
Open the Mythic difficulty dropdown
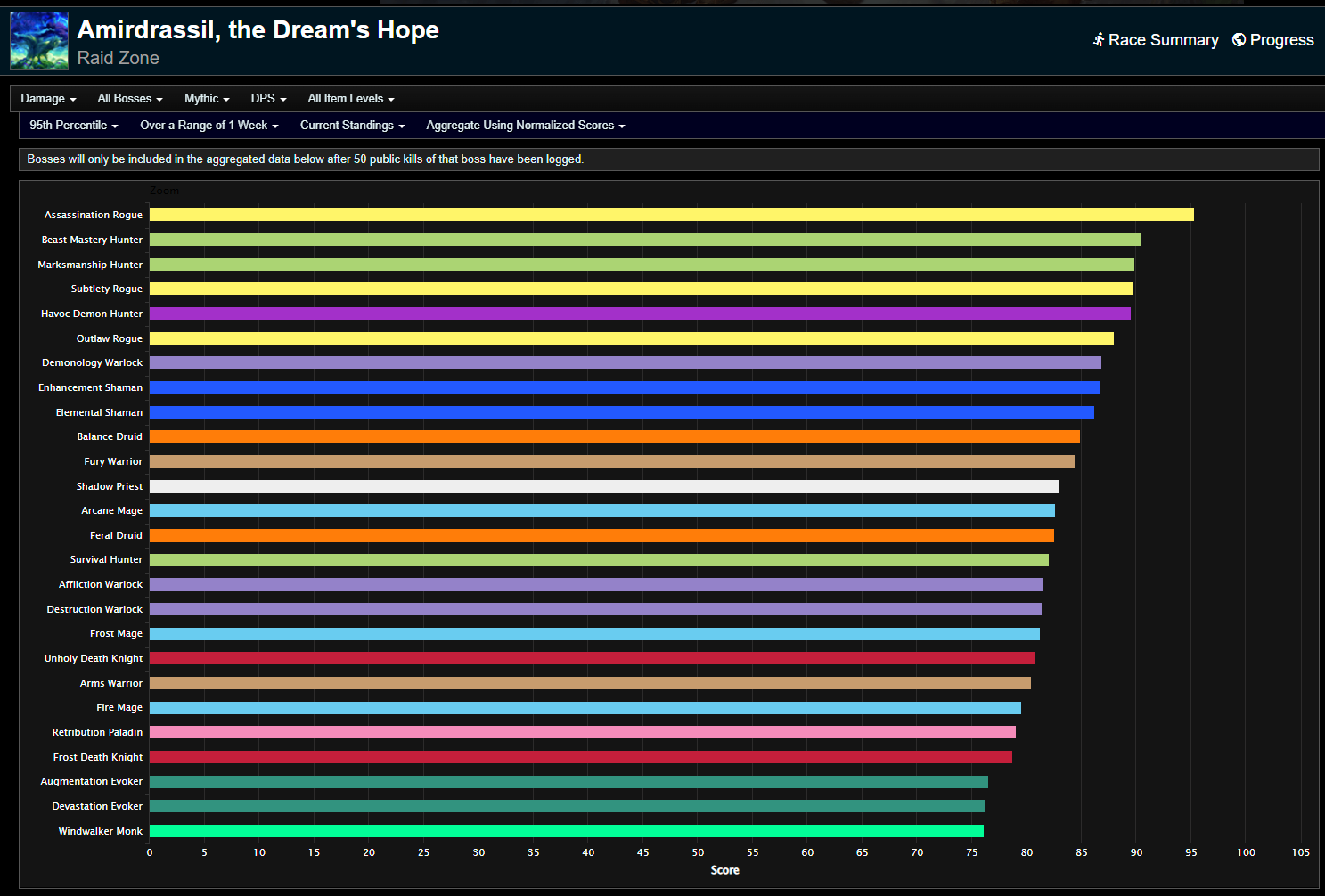coord(207,99)
